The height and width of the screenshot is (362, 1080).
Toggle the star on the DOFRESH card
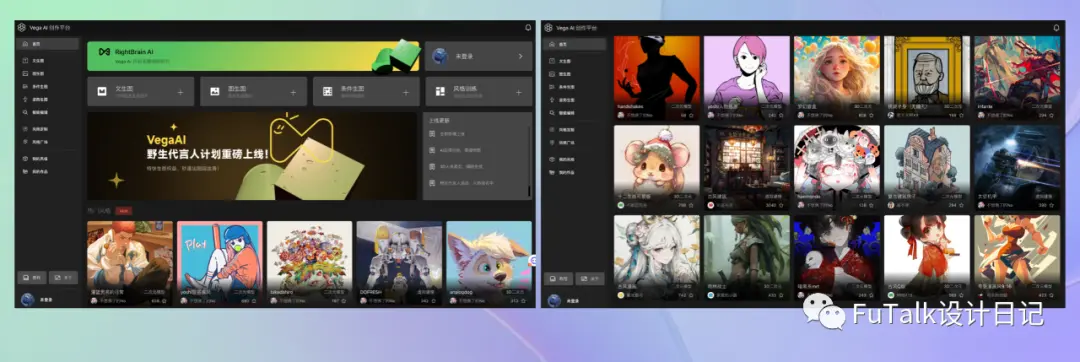[436, 301]
